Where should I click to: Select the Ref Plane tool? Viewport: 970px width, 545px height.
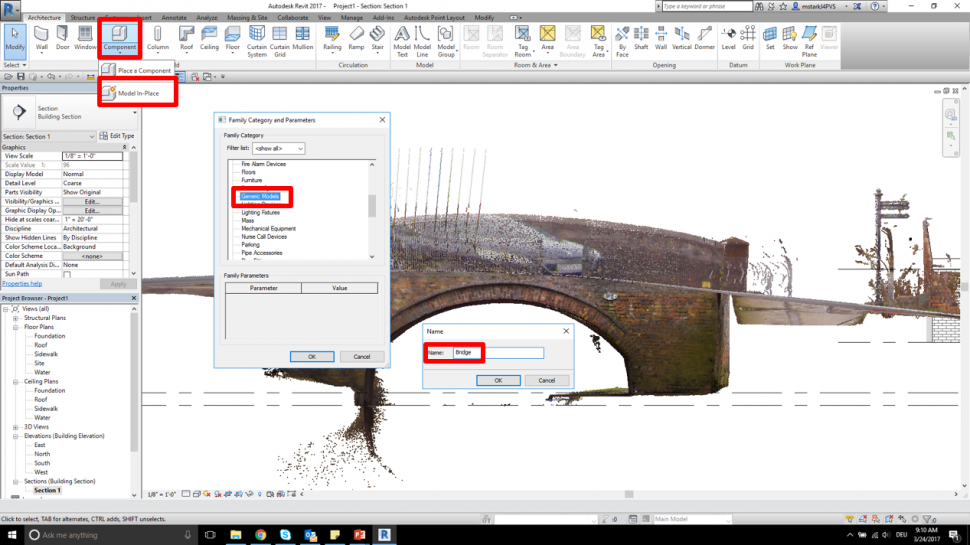(809, 38)
